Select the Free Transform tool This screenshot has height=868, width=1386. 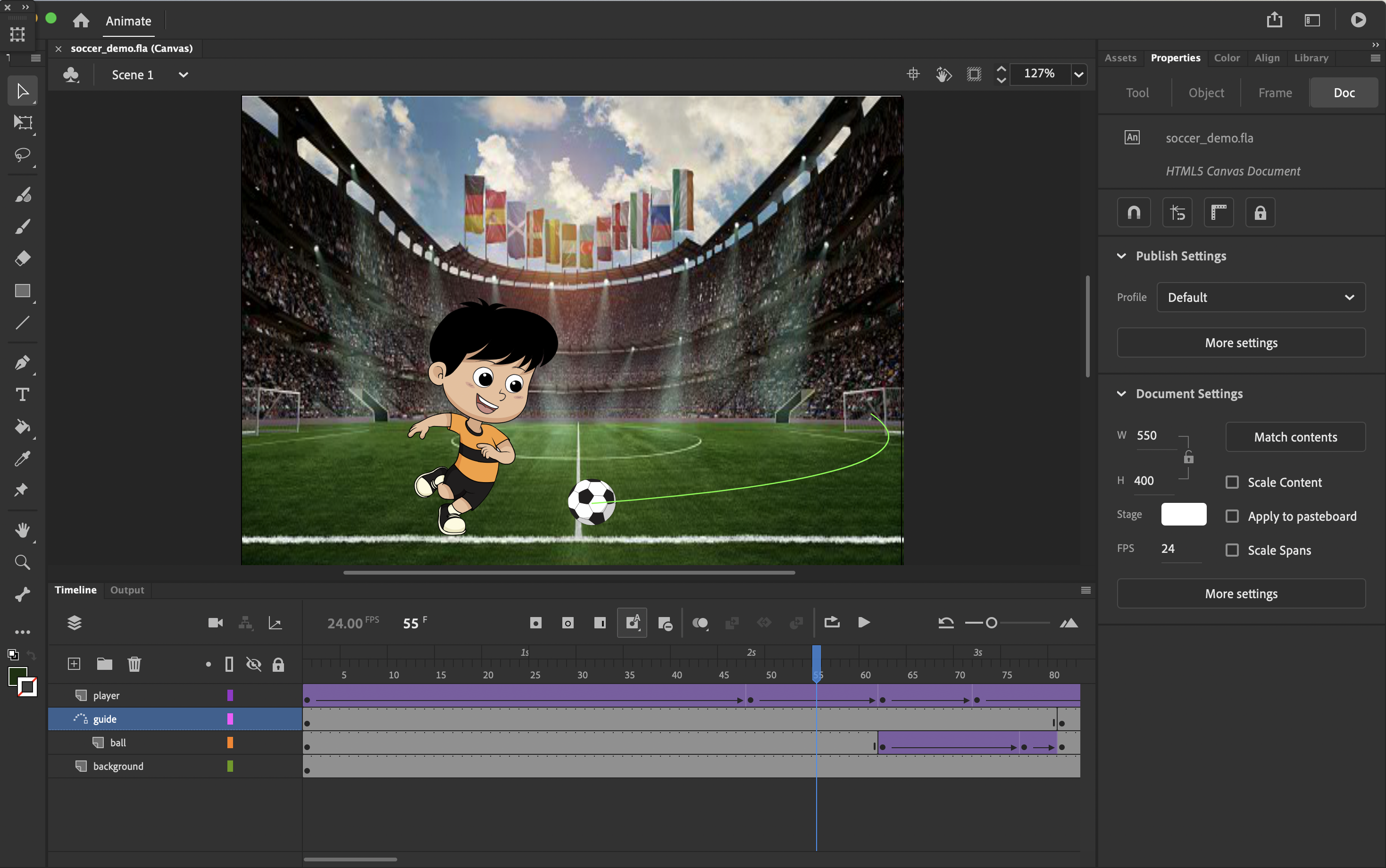[x=22, y=122]
